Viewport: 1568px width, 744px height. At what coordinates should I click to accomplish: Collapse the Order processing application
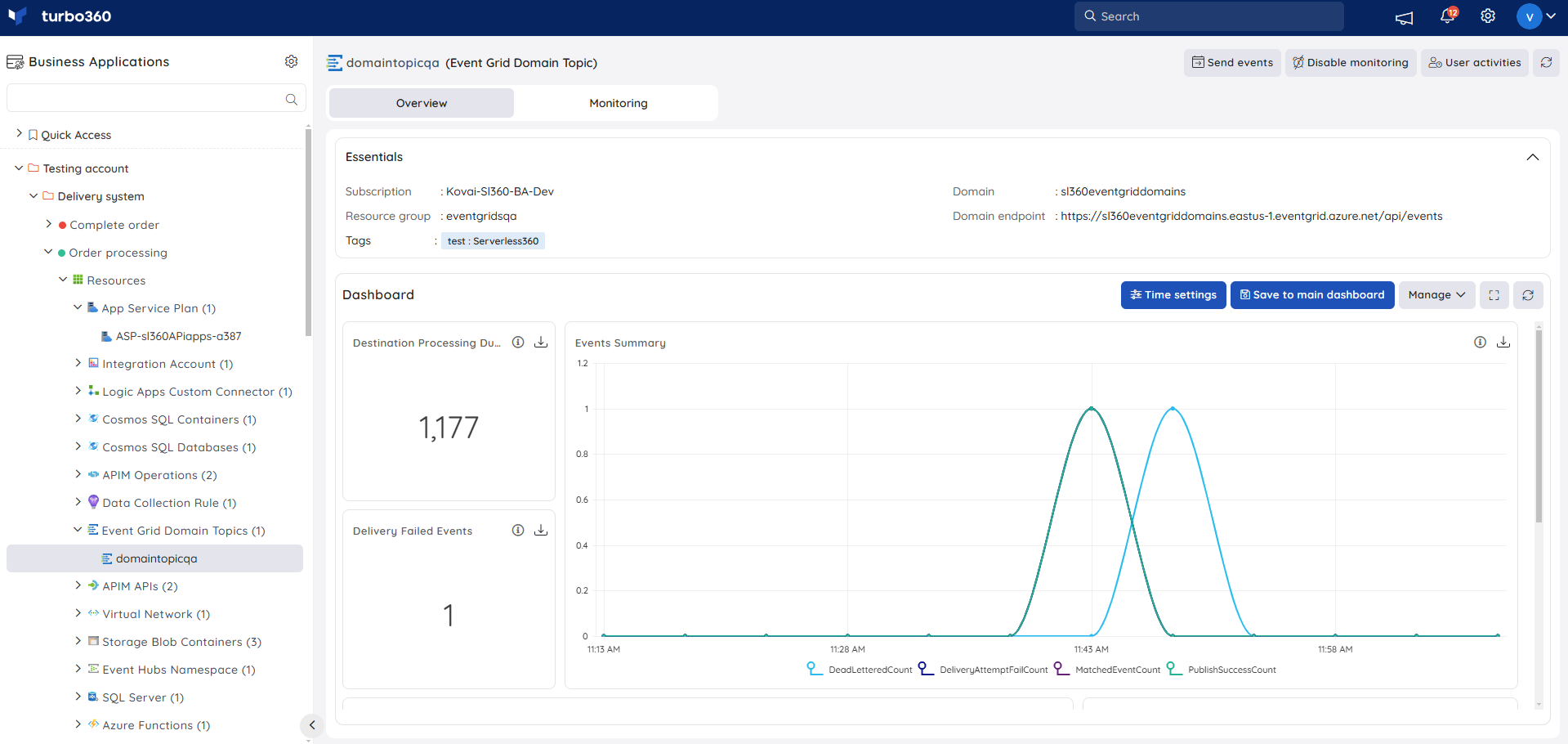(48, 252)
